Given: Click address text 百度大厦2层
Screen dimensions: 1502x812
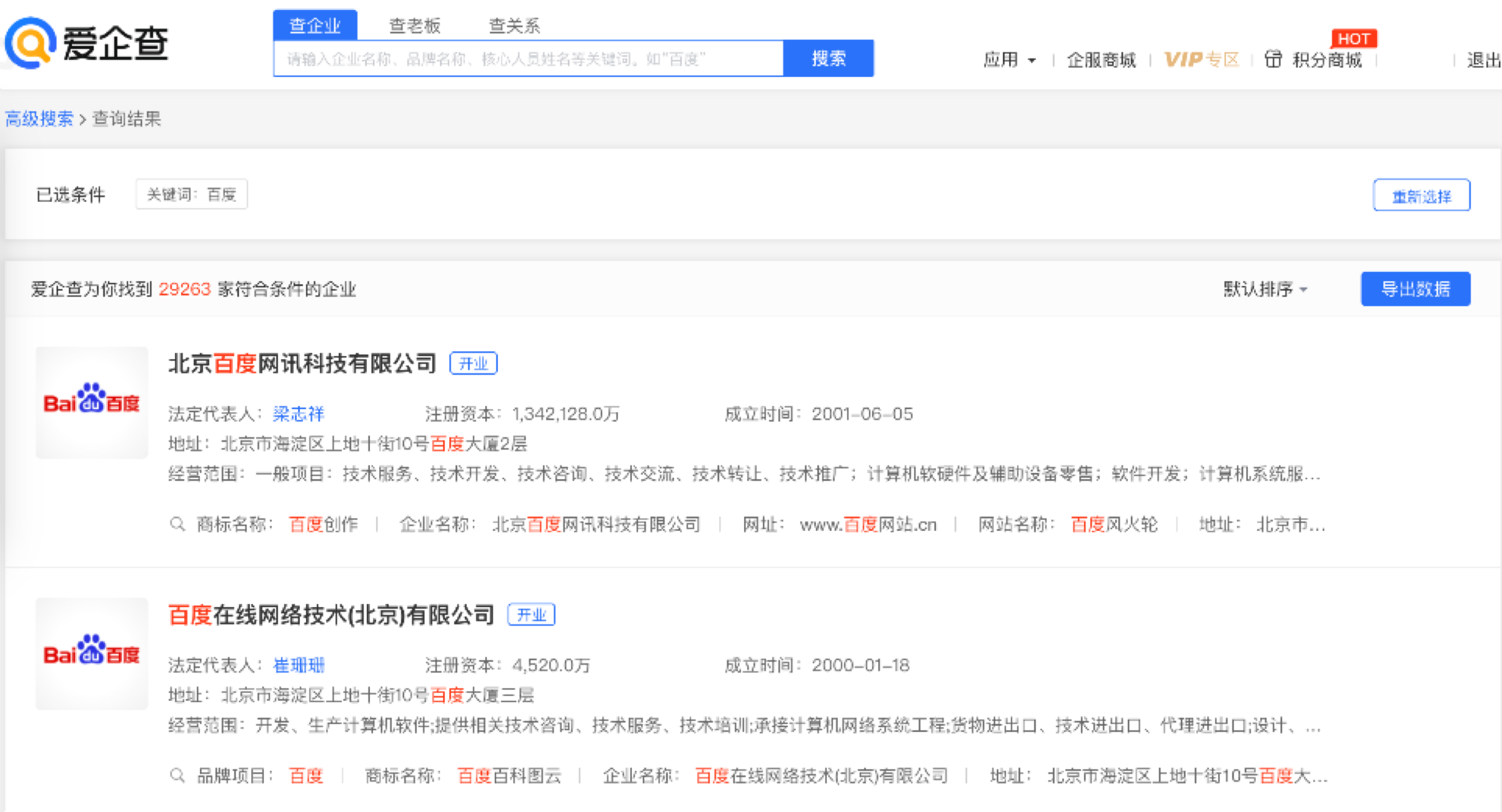Looking at the screenshot, I should [479, 443].
